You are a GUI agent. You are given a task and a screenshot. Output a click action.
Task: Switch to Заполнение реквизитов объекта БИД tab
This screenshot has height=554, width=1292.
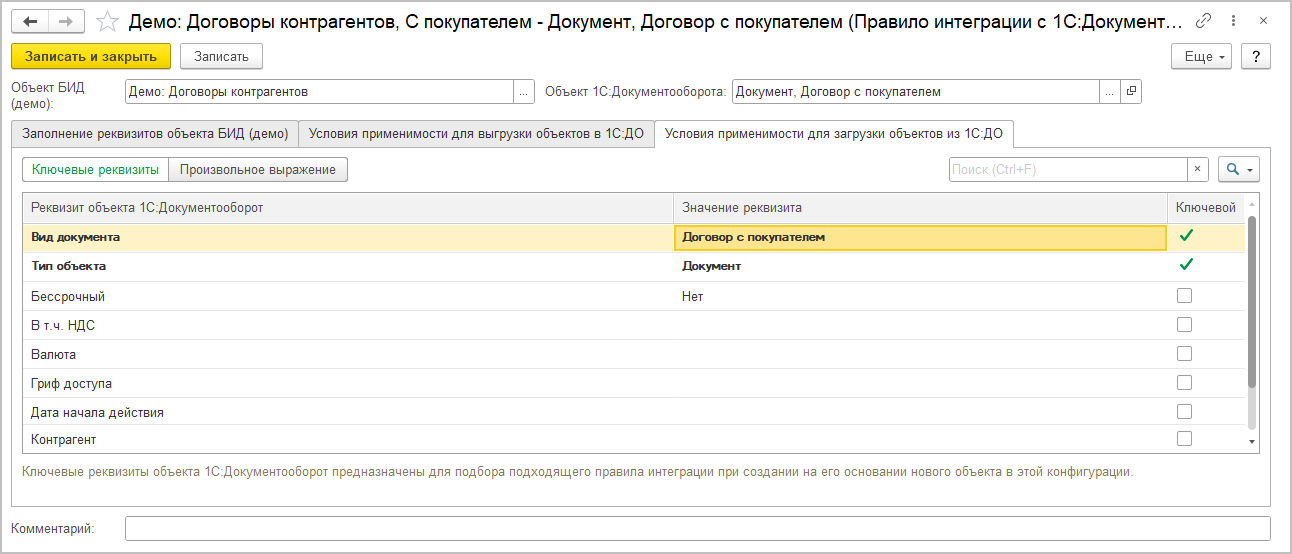click(154, 133)
